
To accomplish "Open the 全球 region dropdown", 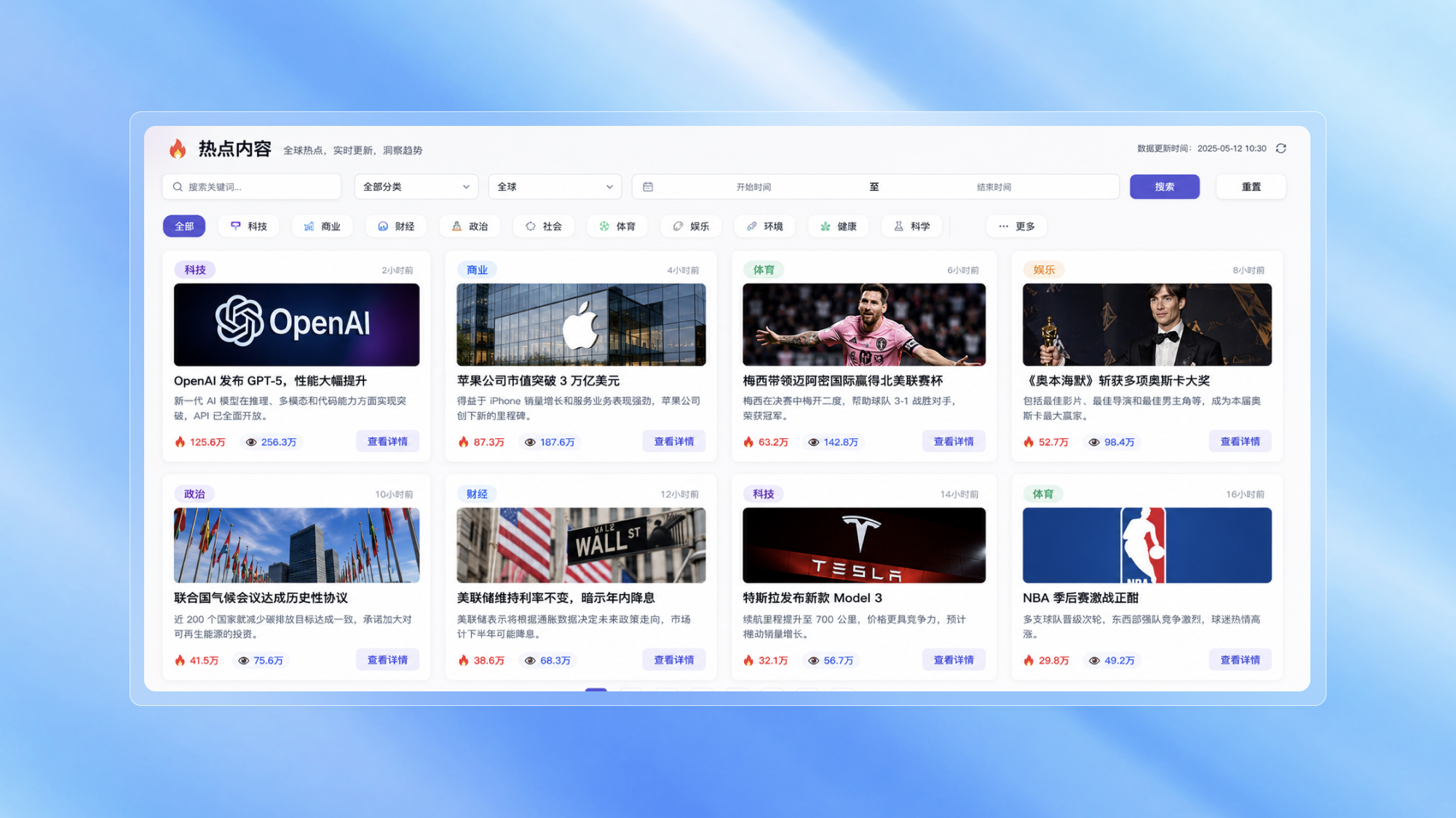I will (x=555, y=187).
